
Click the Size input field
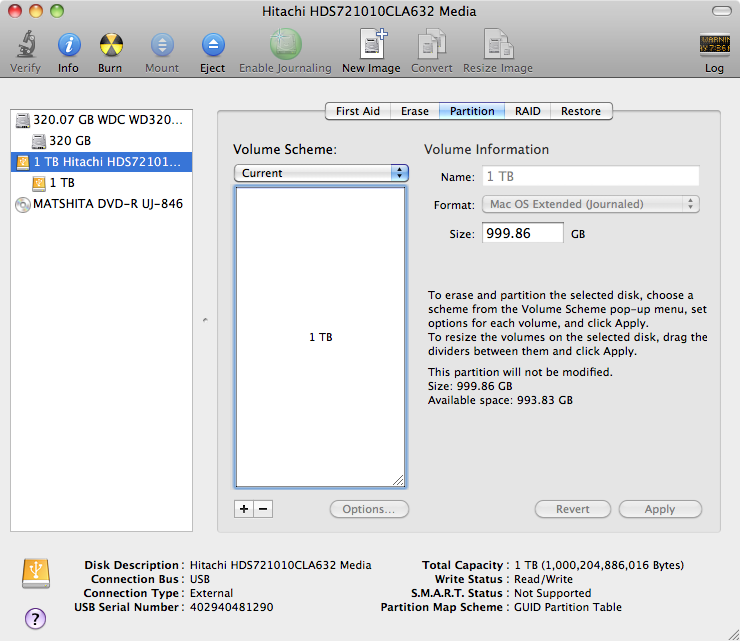click(522, 233)
